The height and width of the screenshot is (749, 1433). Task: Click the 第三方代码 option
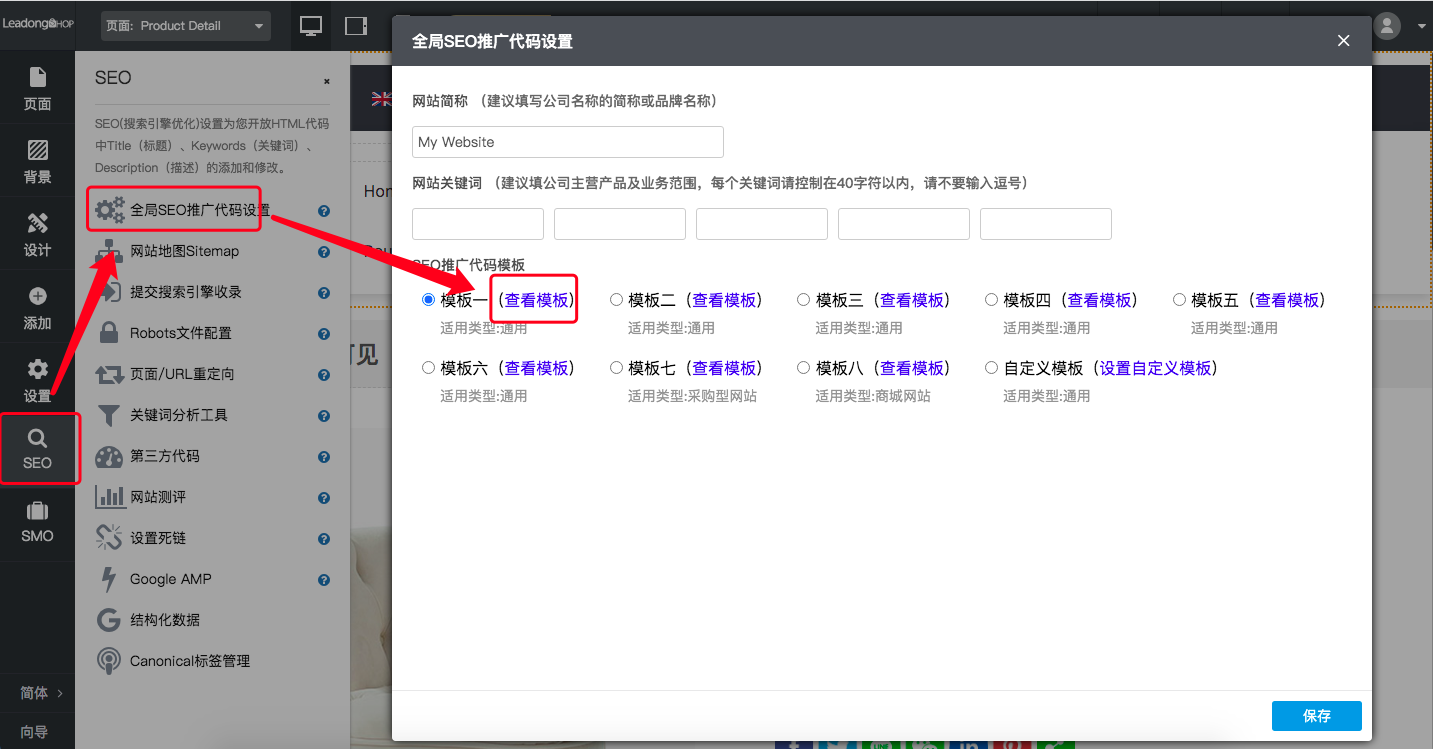tap(164, 456)
